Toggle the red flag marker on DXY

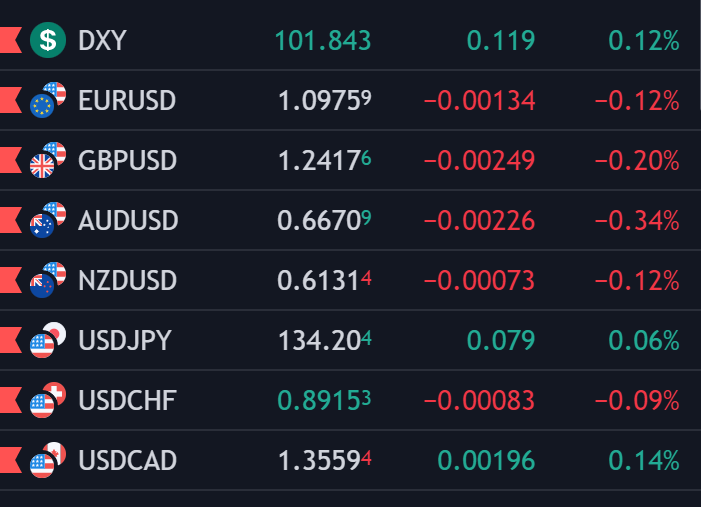tap(10, 41)
